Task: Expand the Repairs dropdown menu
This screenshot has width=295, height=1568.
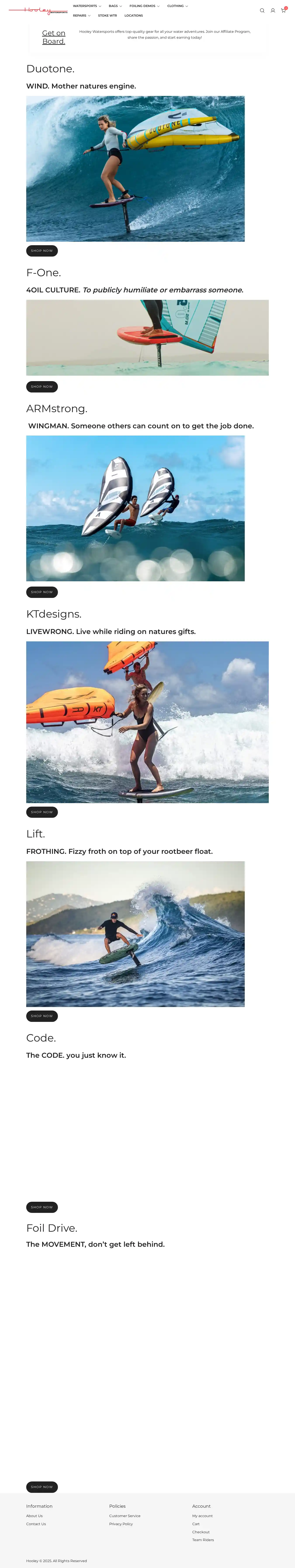Action: click(x=82, y=16)
